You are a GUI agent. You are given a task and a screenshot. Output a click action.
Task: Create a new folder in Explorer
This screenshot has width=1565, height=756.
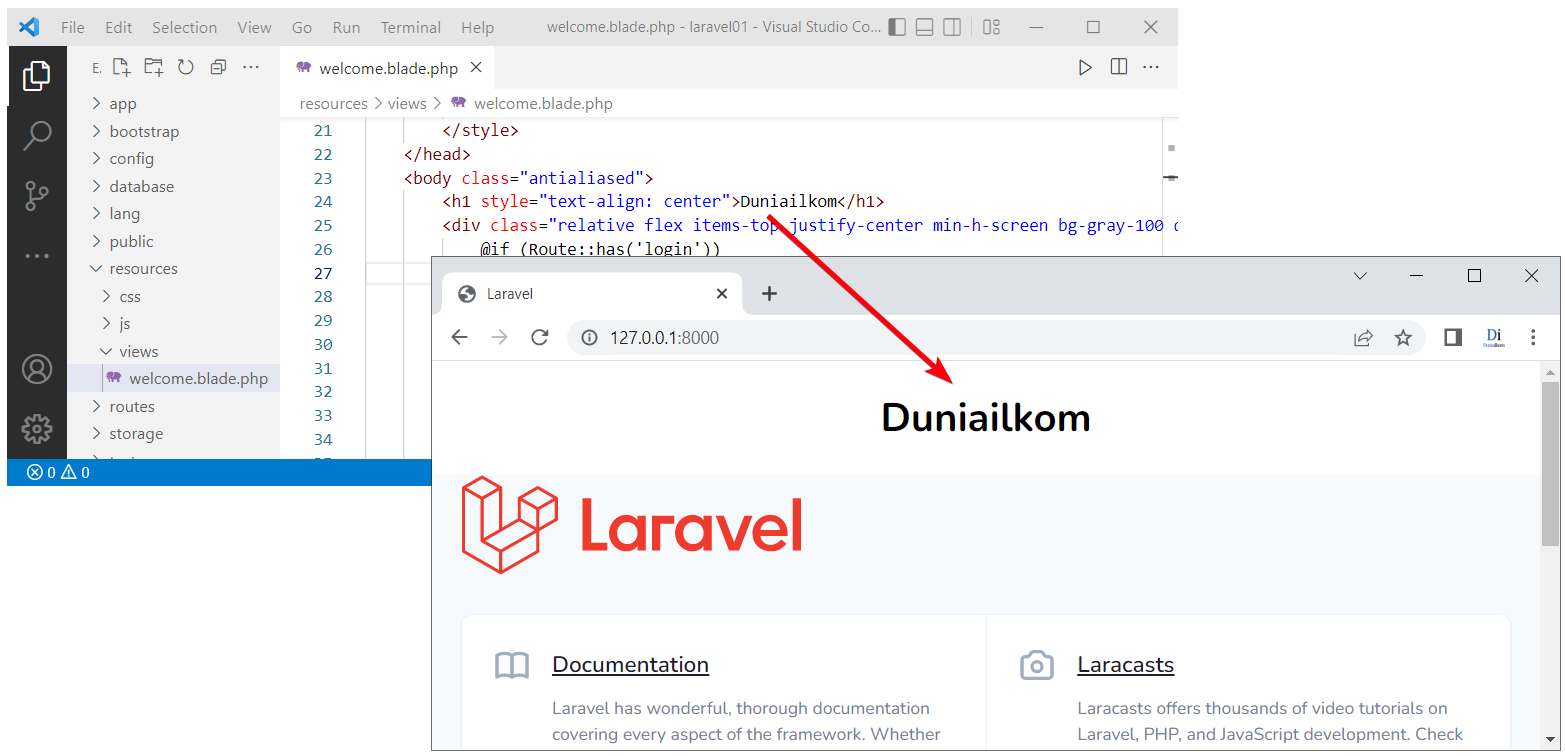point(153,67)
